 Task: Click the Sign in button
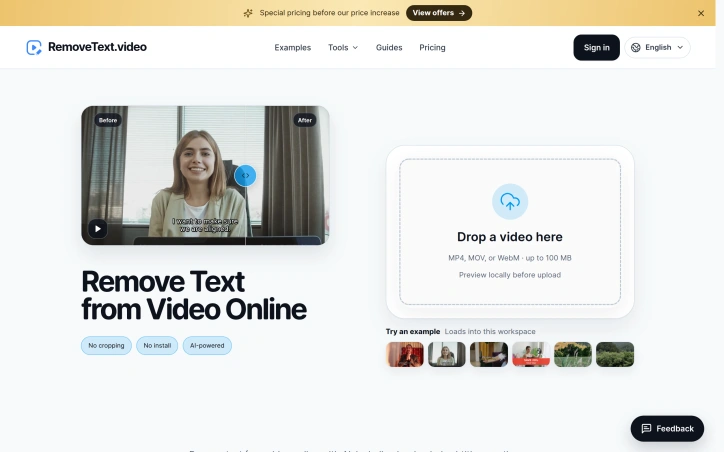point(596,48)
